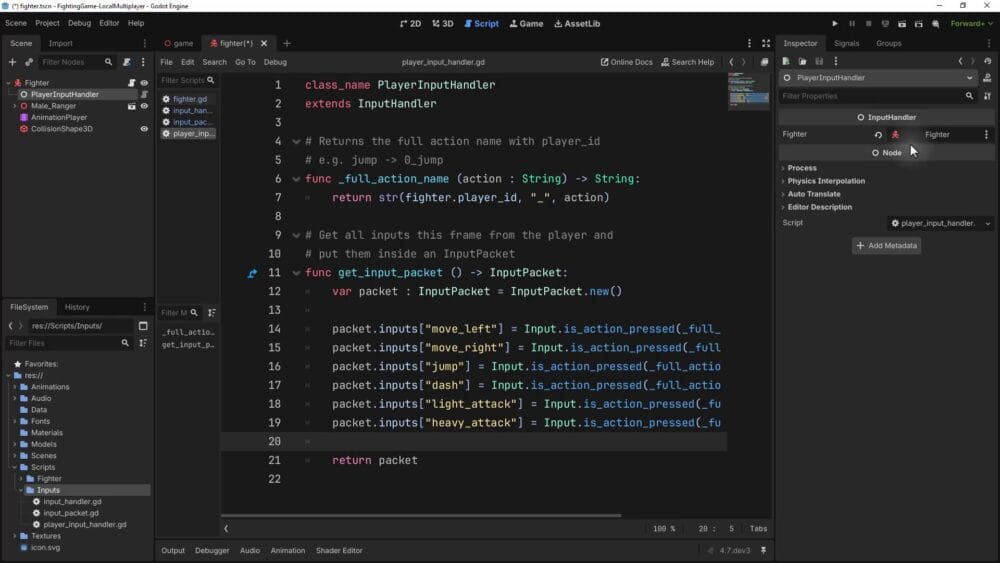Switch to the 2D workspace
This screenshot has width=1000, height=563.
click(411, 24)
